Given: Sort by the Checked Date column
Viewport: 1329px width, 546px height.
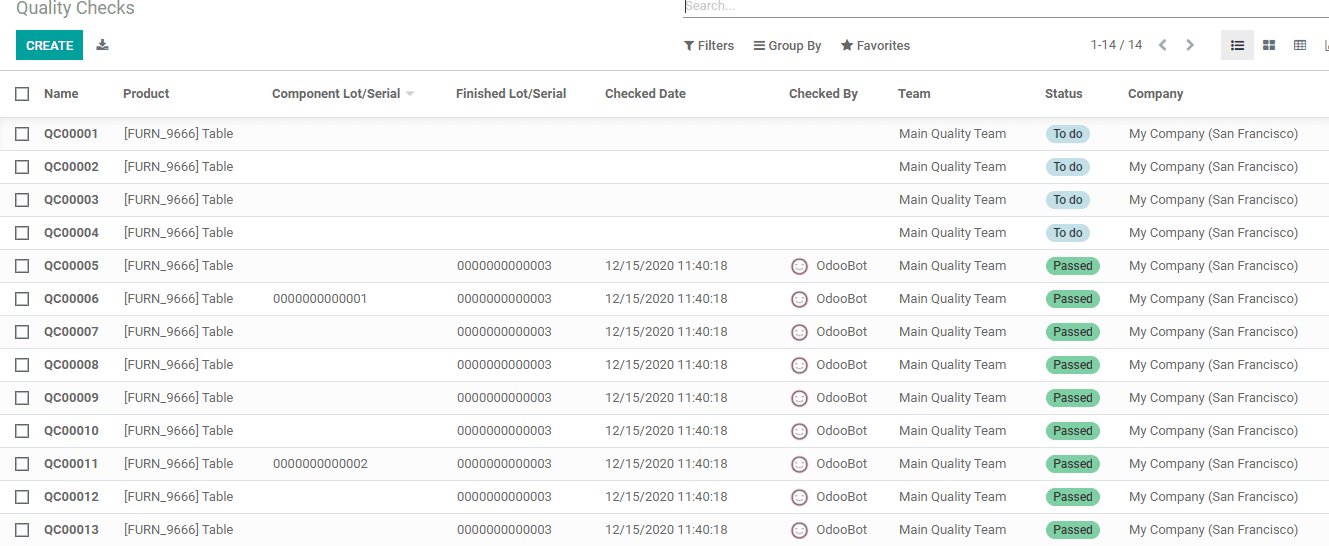Looking at the screenshot, I should [x=645, y=94].
